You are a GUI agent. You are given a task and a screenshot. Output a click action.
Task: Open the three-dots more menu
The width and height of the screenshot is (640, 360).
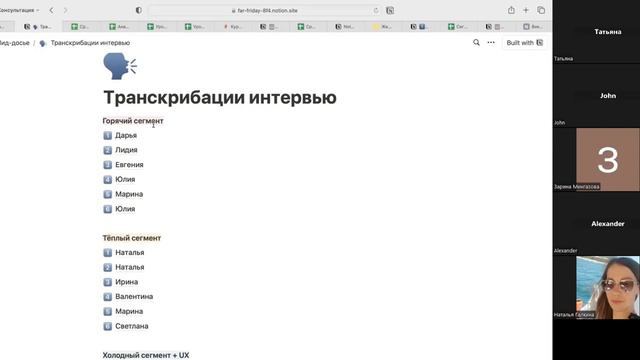point(491,42)
